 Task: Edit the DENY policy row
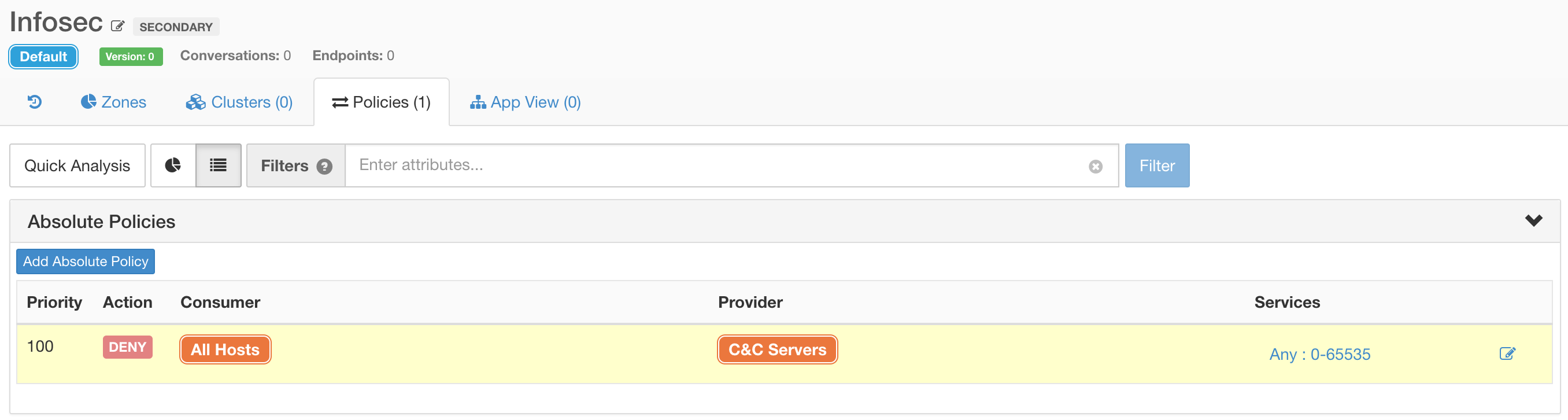click(x=1507, y=353)
